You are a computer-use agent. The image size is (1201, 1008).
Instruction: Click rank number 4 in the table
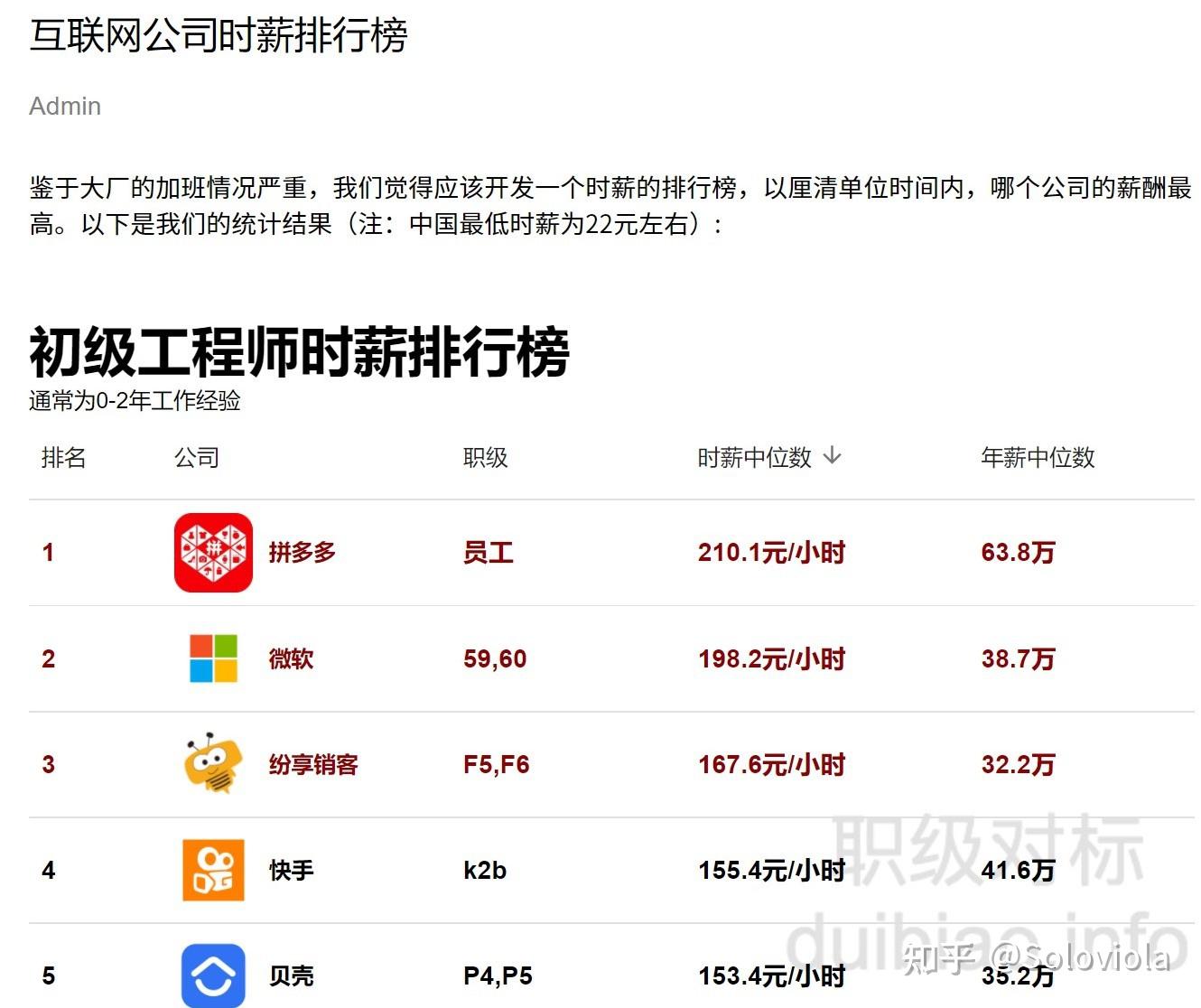tap(48, 871)
